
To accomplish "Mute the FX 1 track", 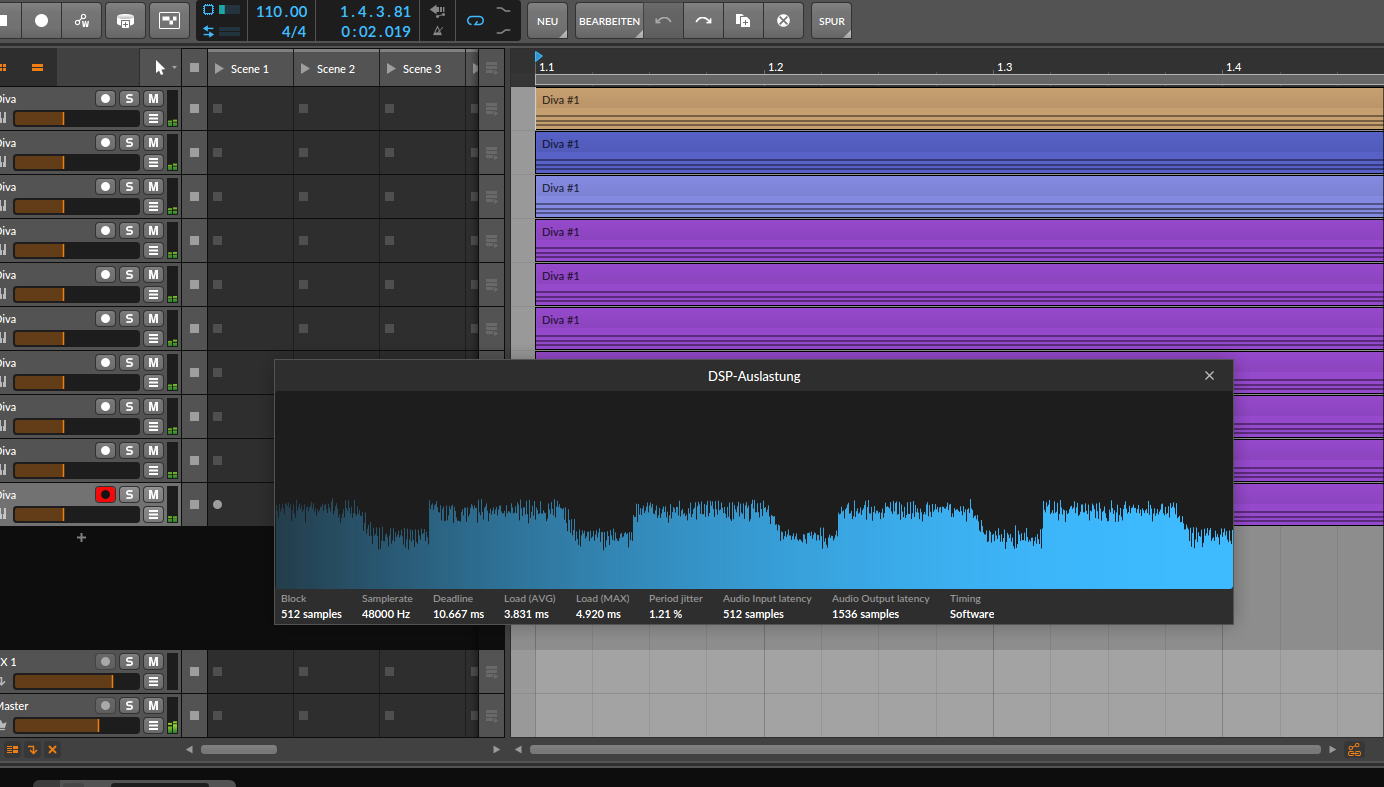I will pos(153,661).
